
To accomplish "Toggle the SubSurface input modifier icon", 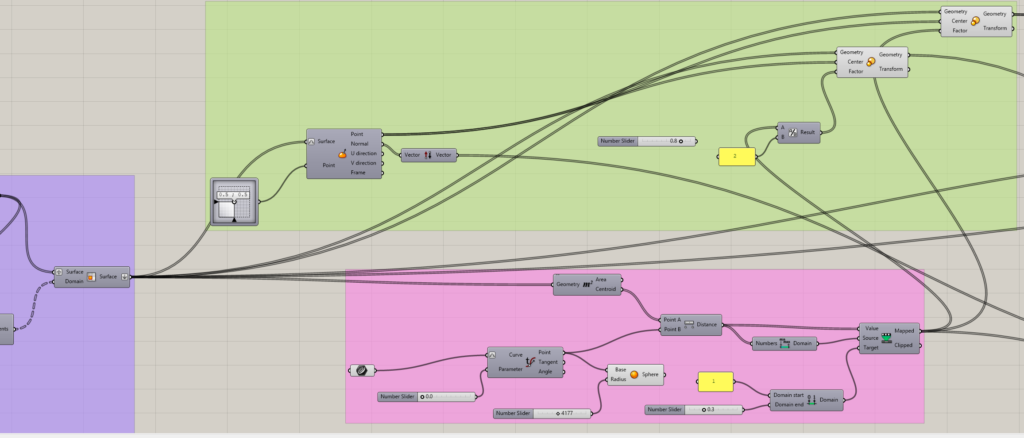I will (x=60, y=271).
